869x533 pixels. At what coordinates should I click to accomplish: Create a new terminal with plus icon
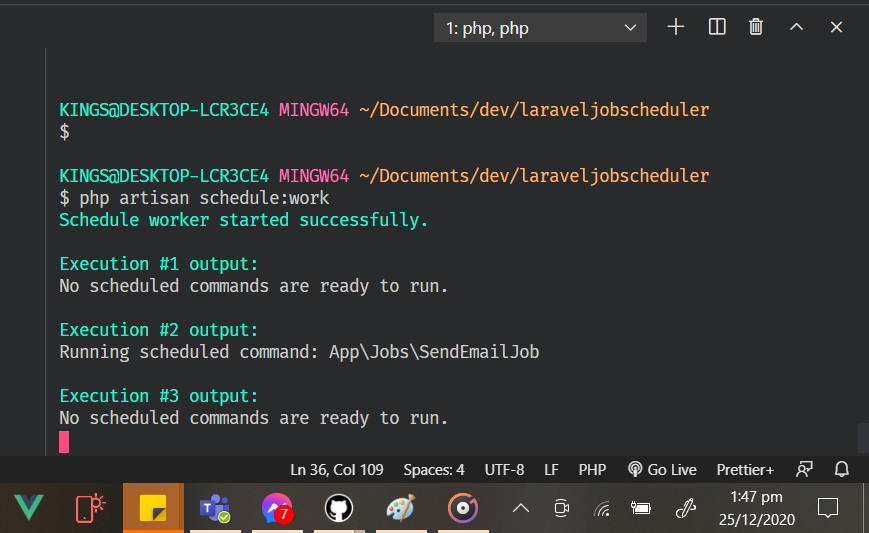pos(676,27)
